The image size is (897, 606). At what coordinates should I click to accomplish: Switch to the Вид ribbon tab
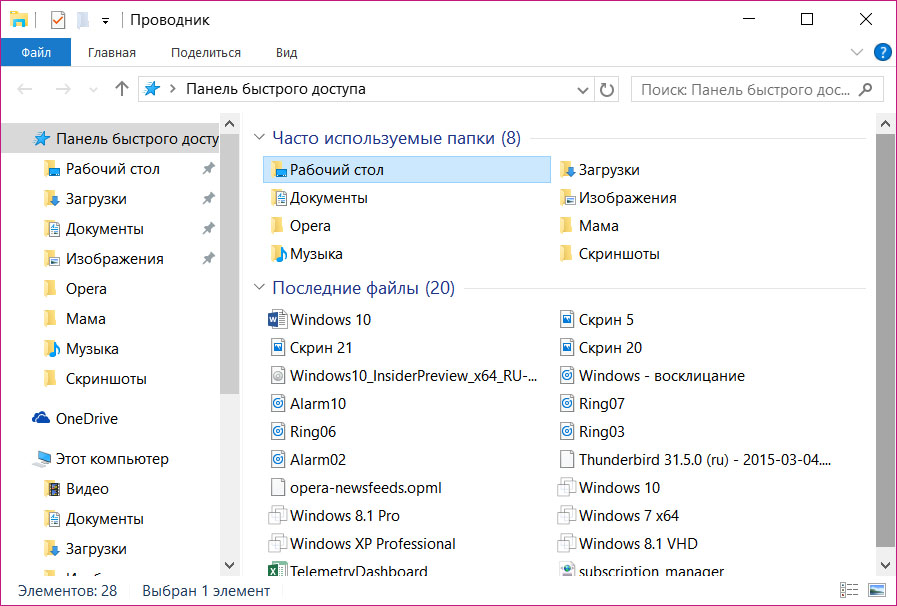coord(286,52)
